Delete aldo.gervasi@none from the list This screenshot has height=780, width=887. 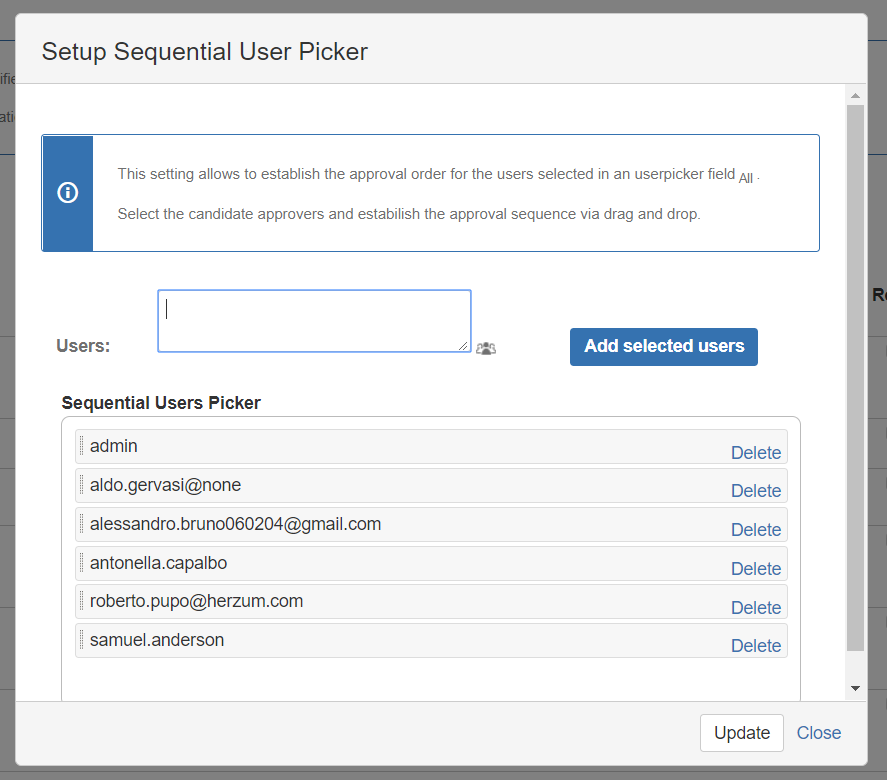pos(756,490)
